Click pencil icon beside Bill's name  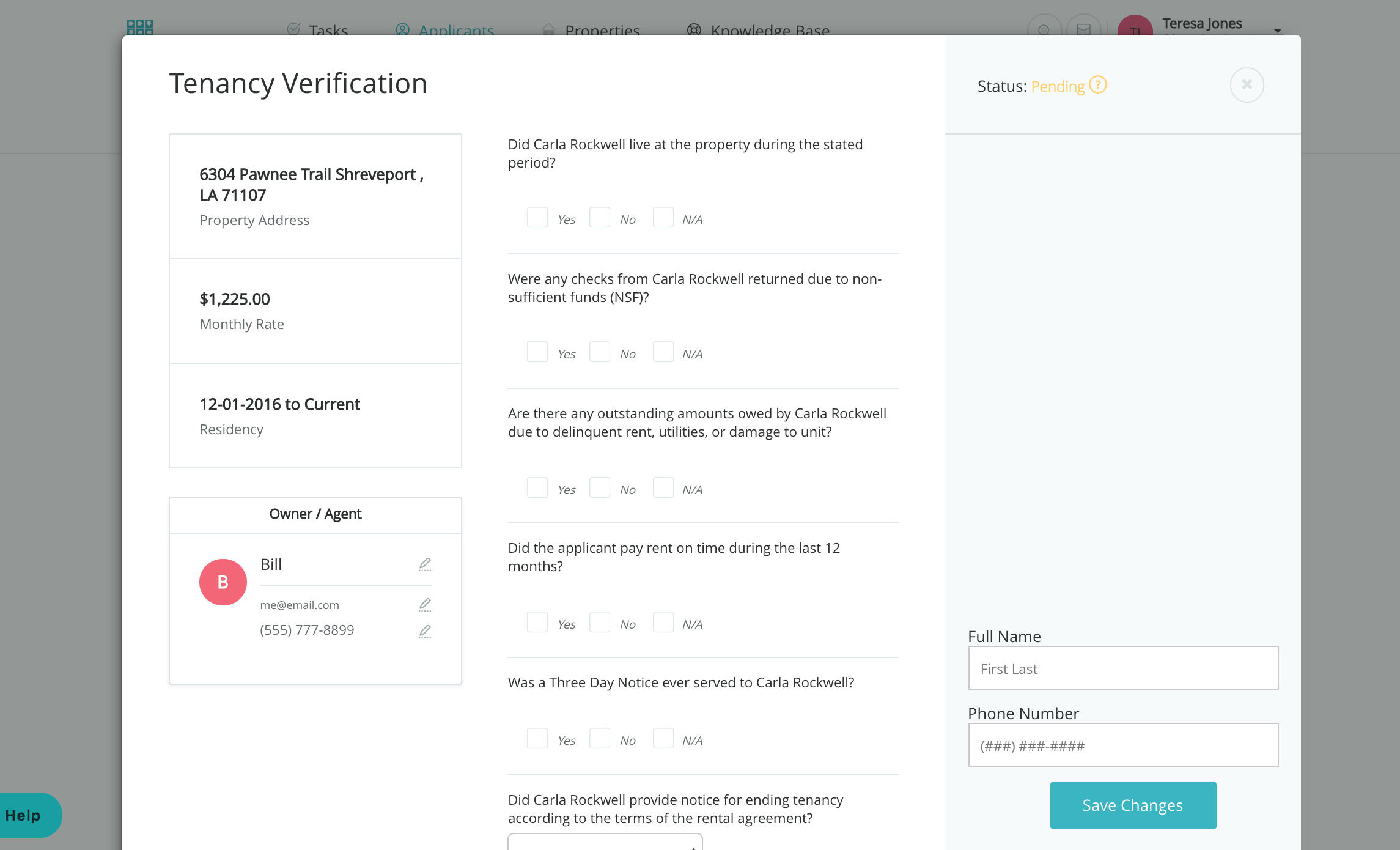(425, 564)
